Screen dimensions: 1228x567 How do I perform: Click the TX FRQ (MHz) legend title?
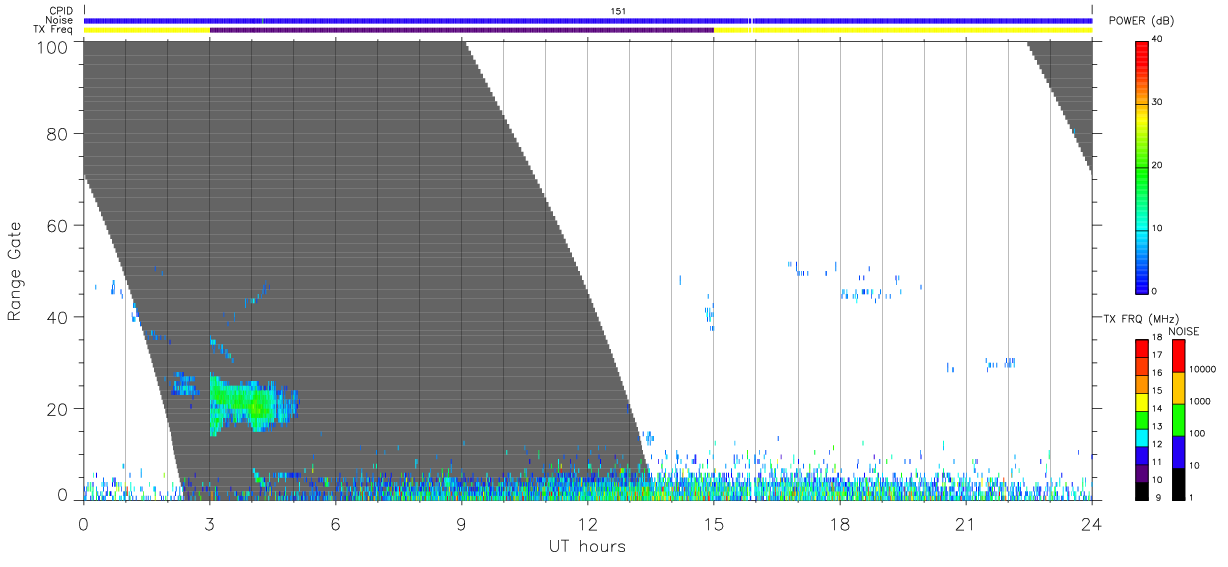point(1139,319)
